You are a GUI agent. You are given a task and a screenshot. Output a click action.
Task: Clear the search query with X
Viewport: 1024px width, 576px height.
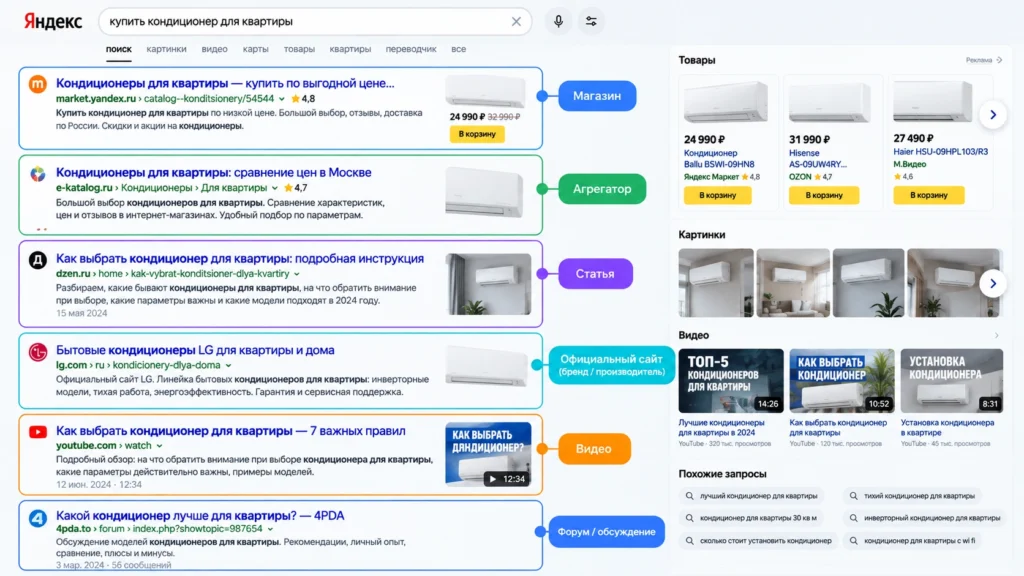click(516, 22)
